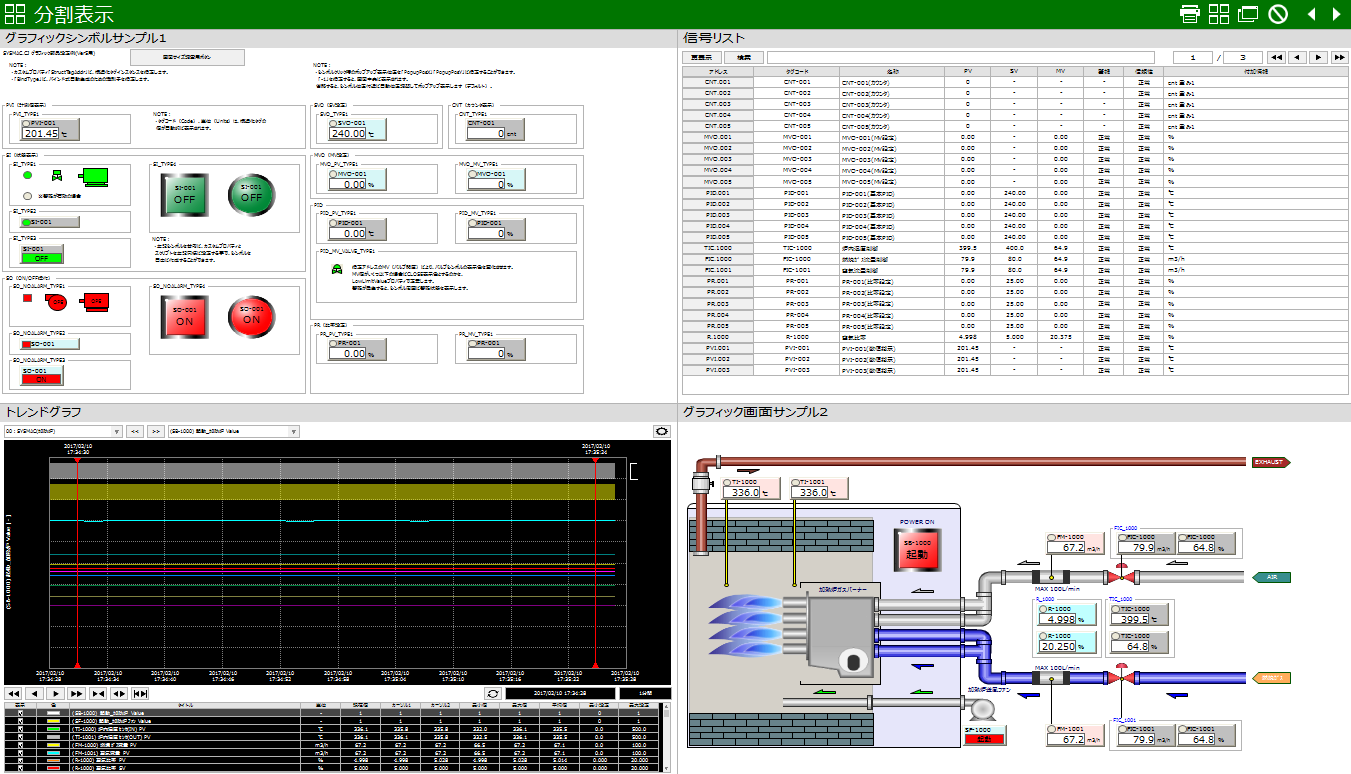This screenshot has height=774, width=1351.
Task: Go to next screen with header right arrow
Action: coord(1336,14)
